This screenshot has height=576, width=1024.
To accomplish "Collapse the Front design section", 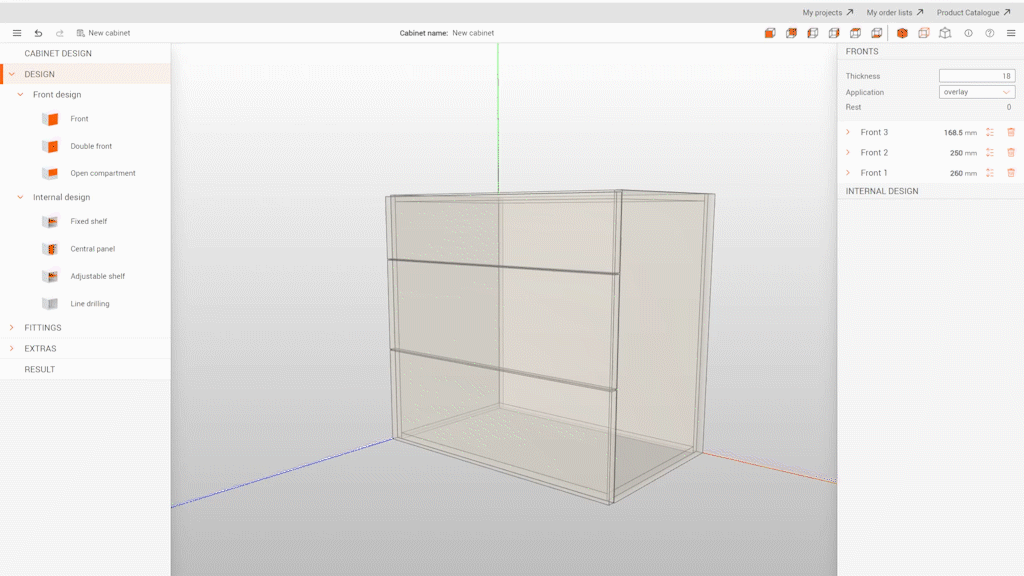I will (20, 94).
